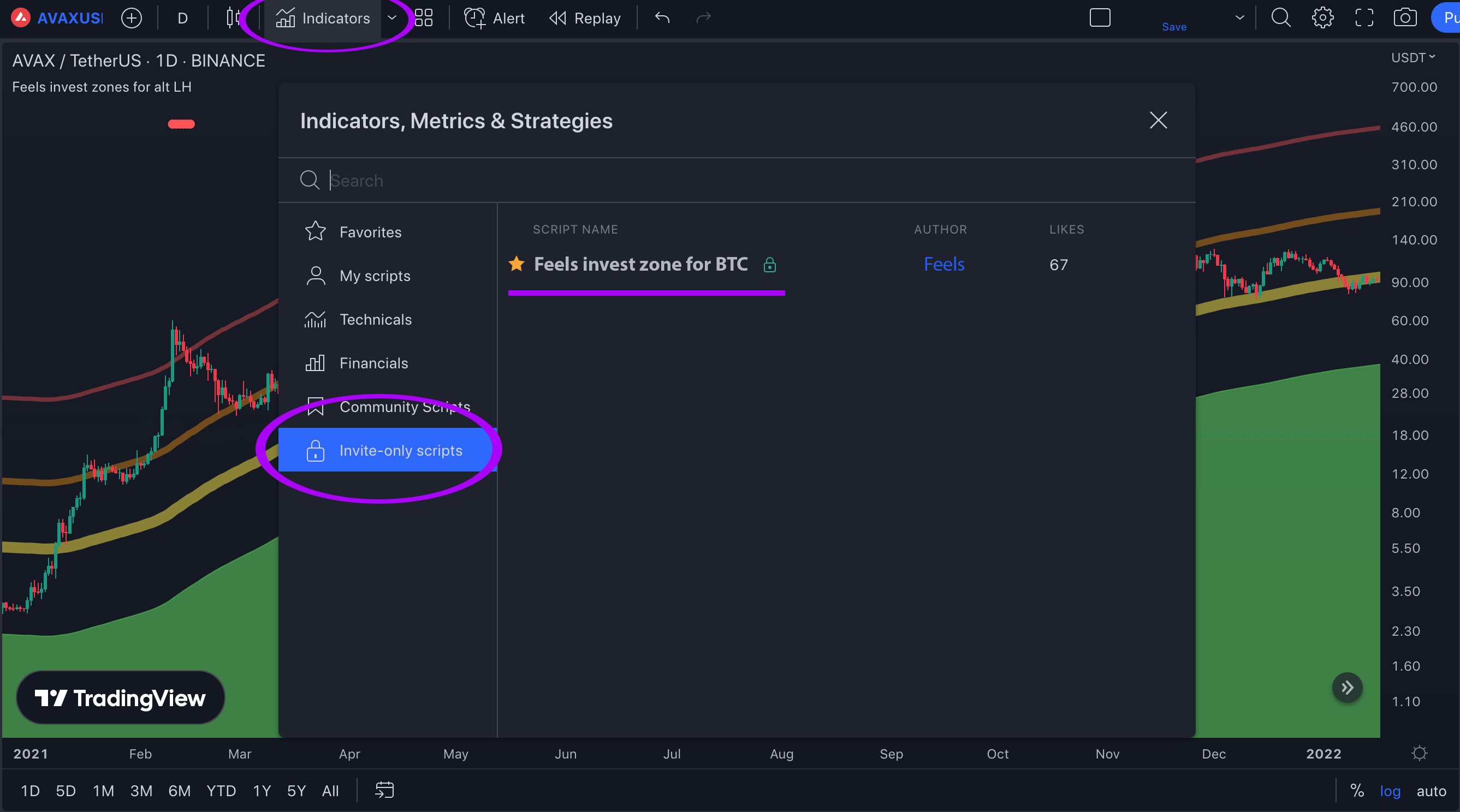The image size is (1460, 812).
Task: Click the Indicators toolbar button
Action: pos(323,18)
